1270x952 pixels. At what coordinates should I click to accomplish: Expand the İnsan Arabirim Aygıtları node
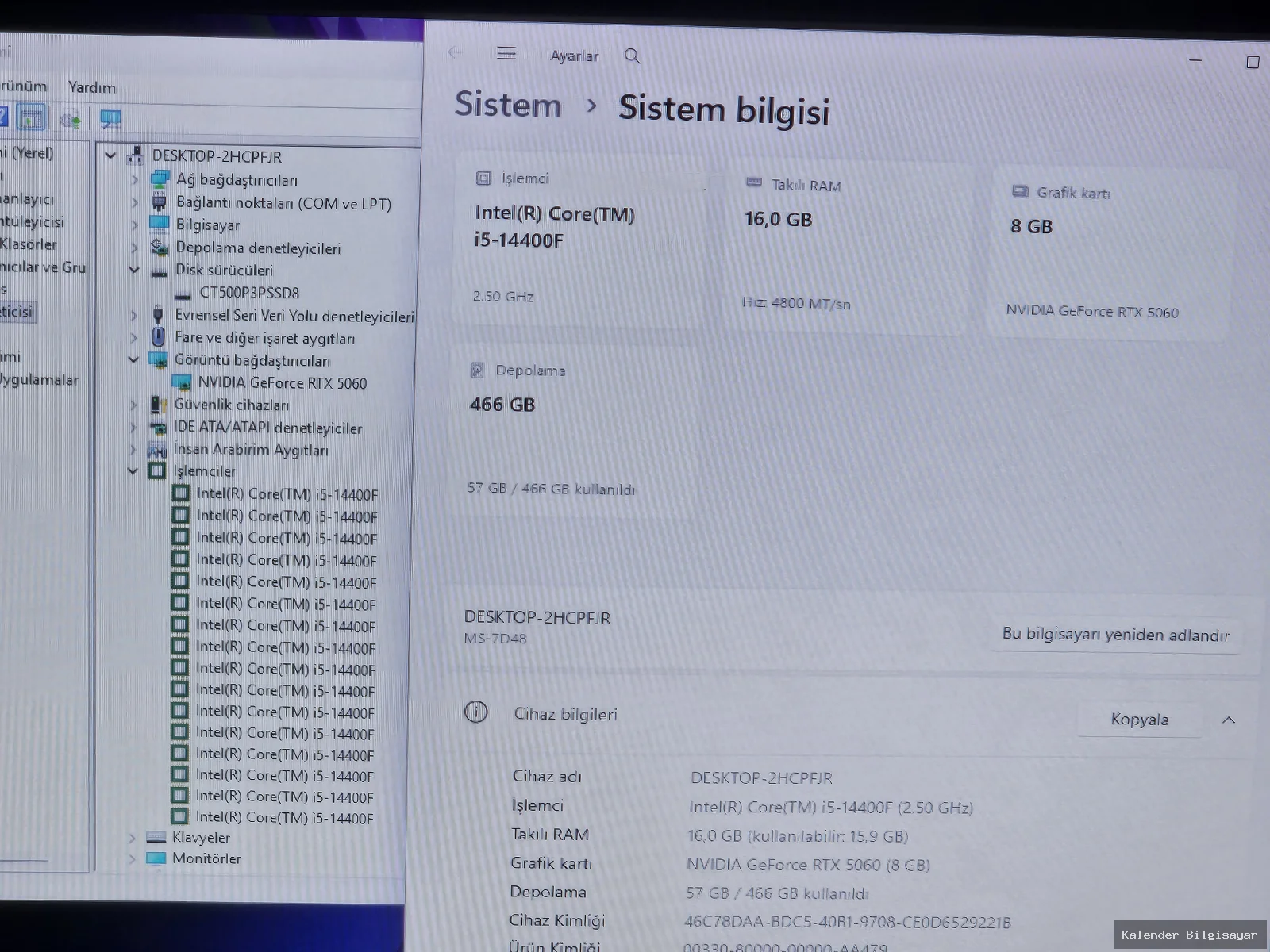click(133, 449)
